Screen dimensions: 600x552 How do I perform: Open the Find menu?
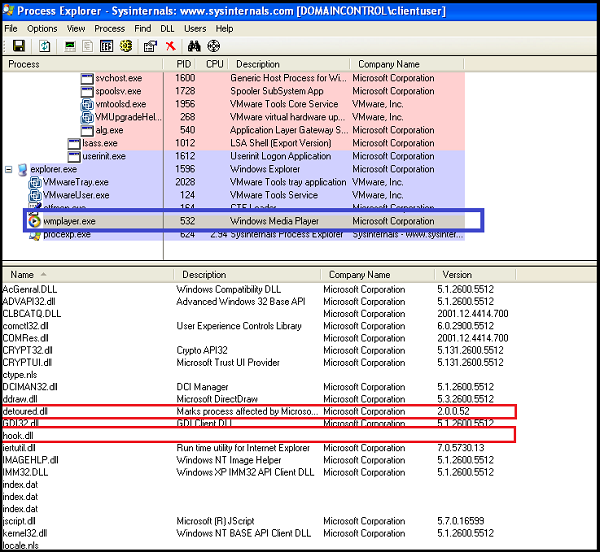[143, 29]
